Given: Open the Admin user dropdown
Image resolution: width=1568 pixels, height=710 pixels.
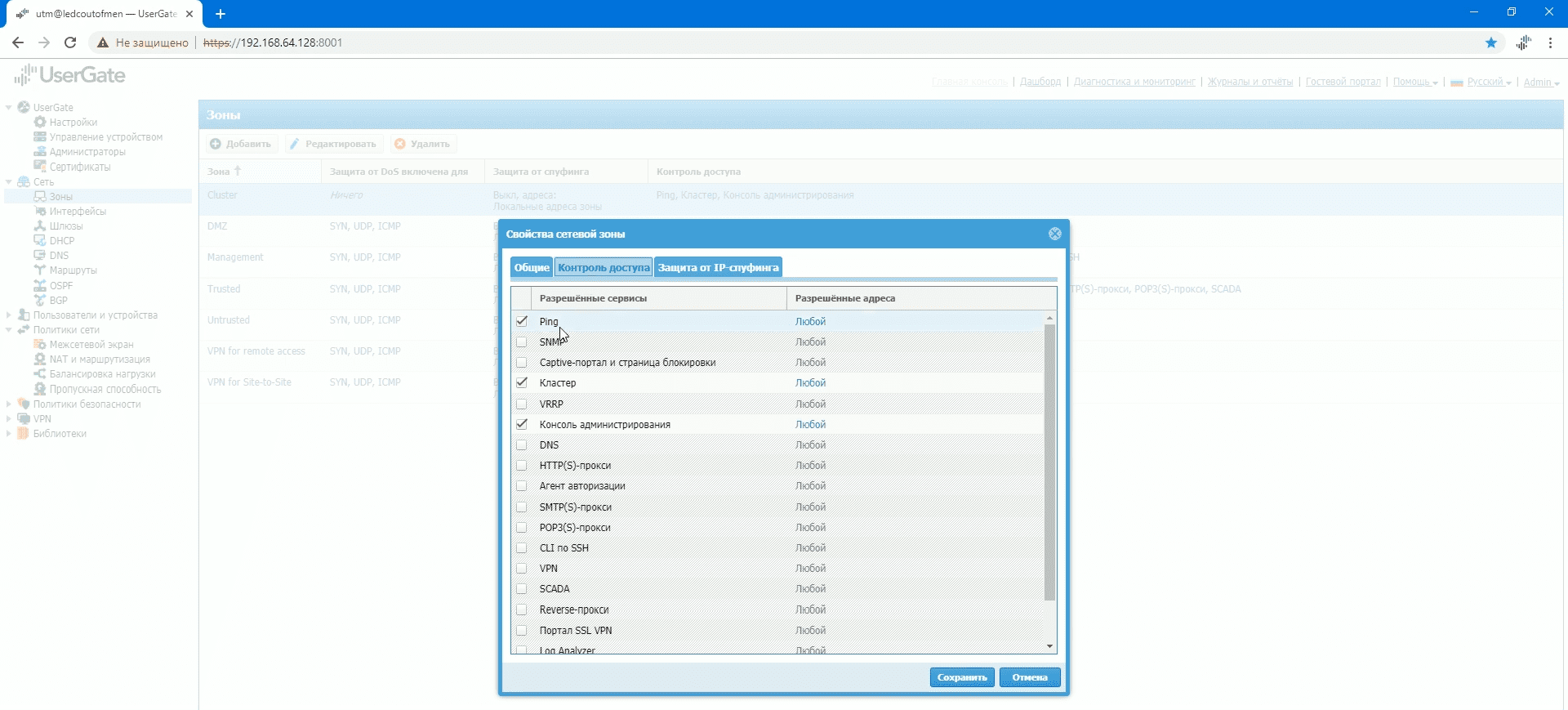Looking at the screenshot, I should tap(1542, 82).
